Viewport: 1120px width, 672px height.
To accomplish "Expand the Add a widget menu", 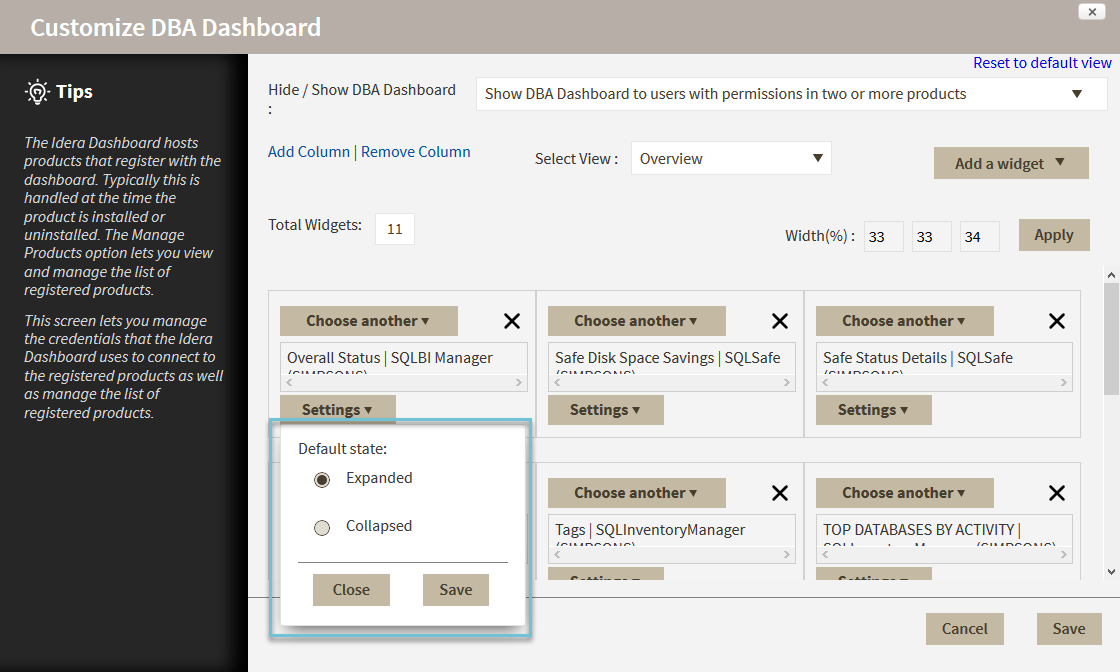I will pos(1010,163).
